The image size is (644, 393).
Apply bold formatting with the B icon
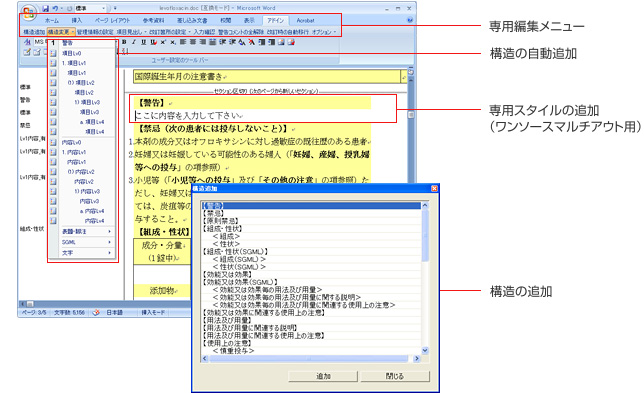tap(124, 42)
